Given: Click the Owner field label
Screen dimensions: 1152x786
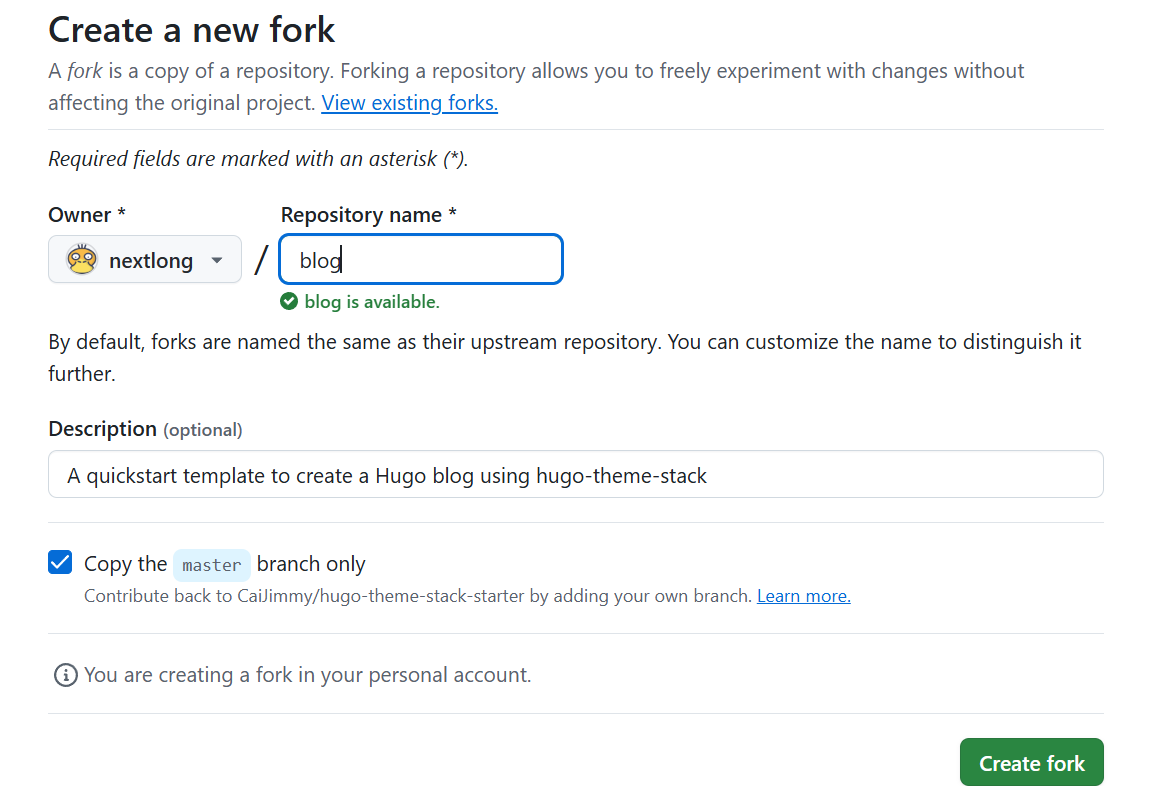Looking at the screenshot, I should [86, 215].
